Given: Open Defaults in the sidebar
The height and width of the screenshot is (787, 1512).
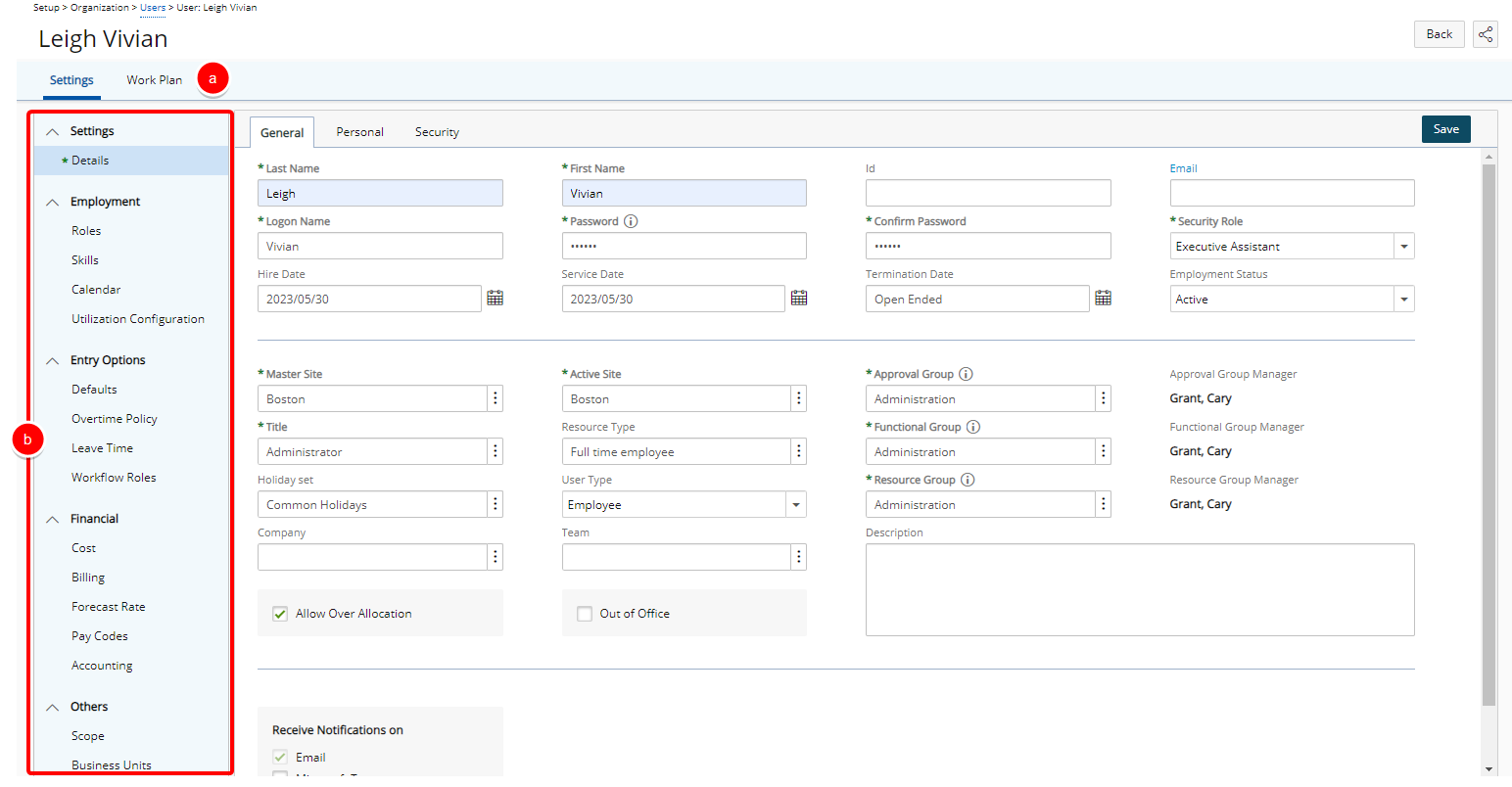Looking at the screenshot, I should [94, 390].
